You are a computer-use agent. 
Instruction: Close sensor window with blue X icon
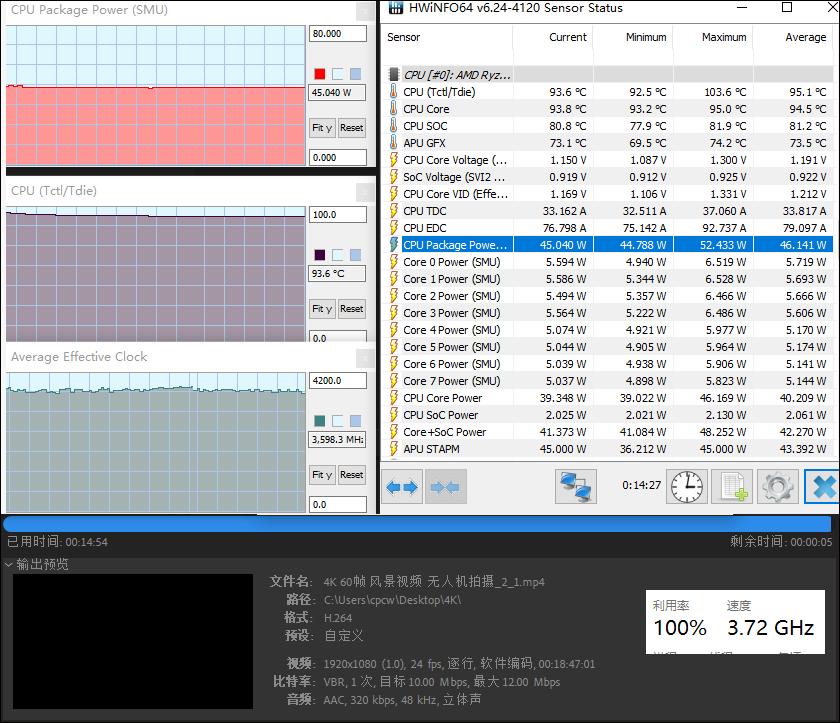[x=822, y=487]
